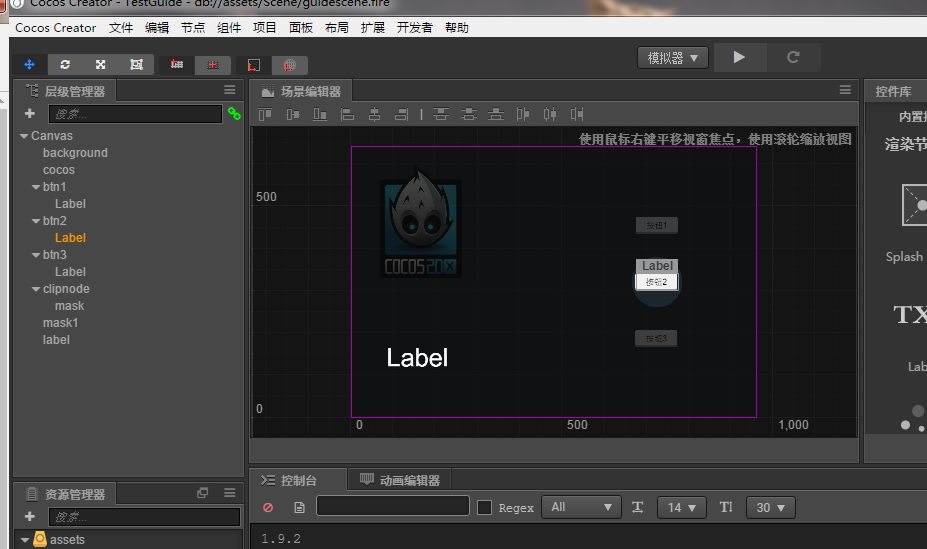Distribute nodes by vertical centers
This screenshot has width=927, height=549.
(x=468, y=114)
